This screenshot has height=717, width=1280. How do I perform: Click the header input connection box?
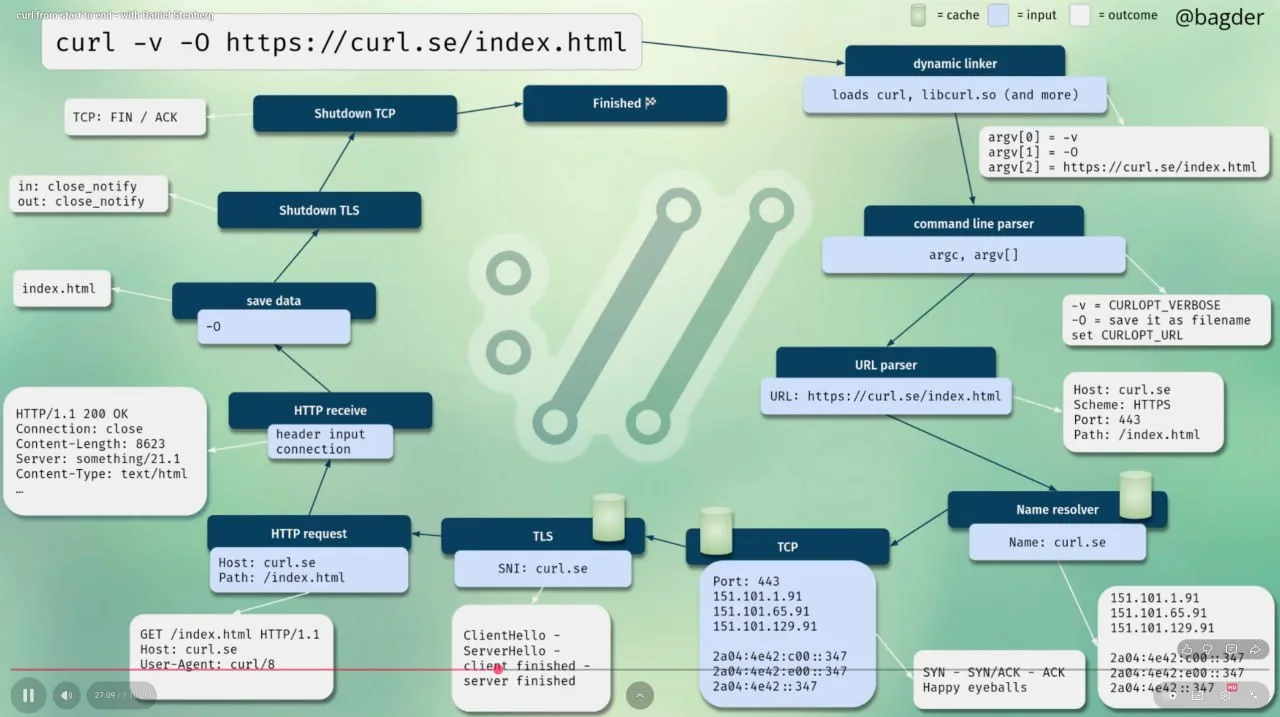coord(330,442)
